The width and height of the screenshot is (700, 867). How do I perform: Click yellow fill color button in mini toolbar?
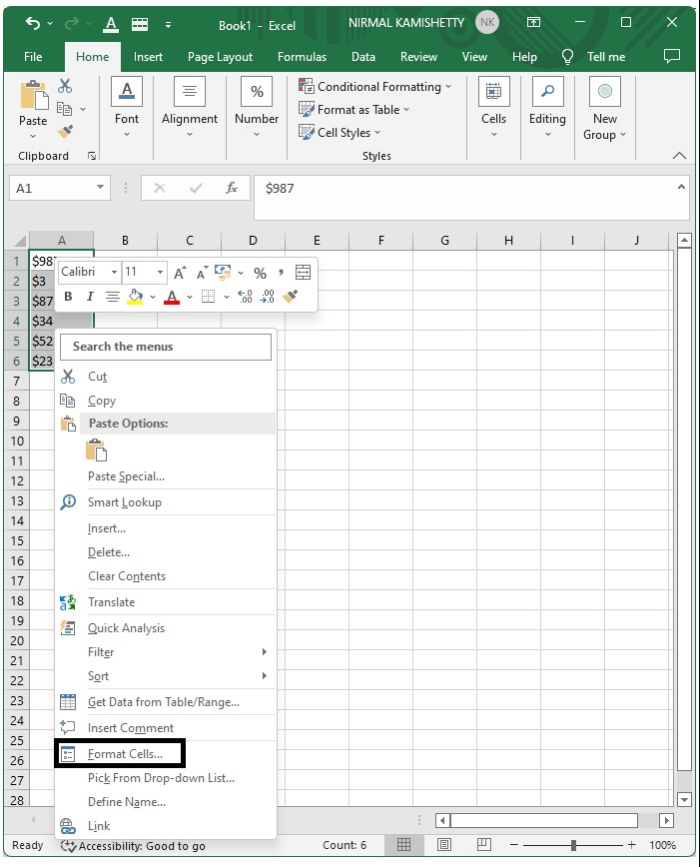point(135,297)
